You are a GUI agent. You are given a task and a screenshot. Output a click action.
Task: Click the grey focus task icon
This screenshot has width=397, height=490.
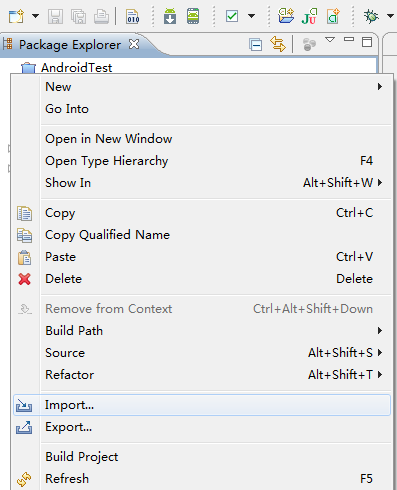click(309, 45)
